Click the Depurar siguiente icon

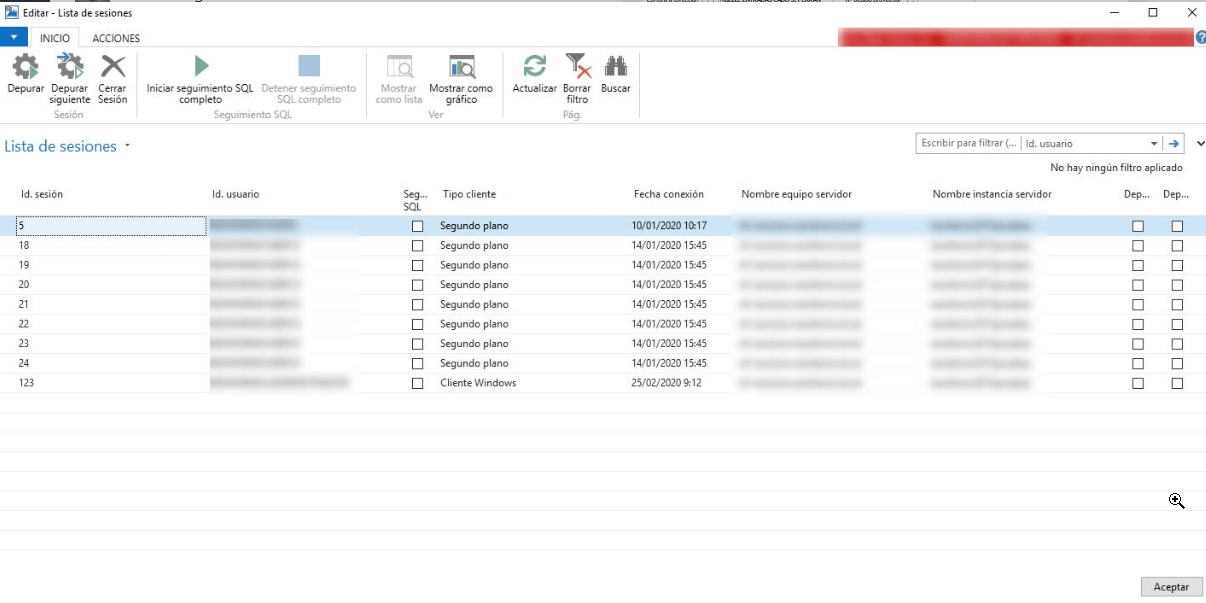70,68
